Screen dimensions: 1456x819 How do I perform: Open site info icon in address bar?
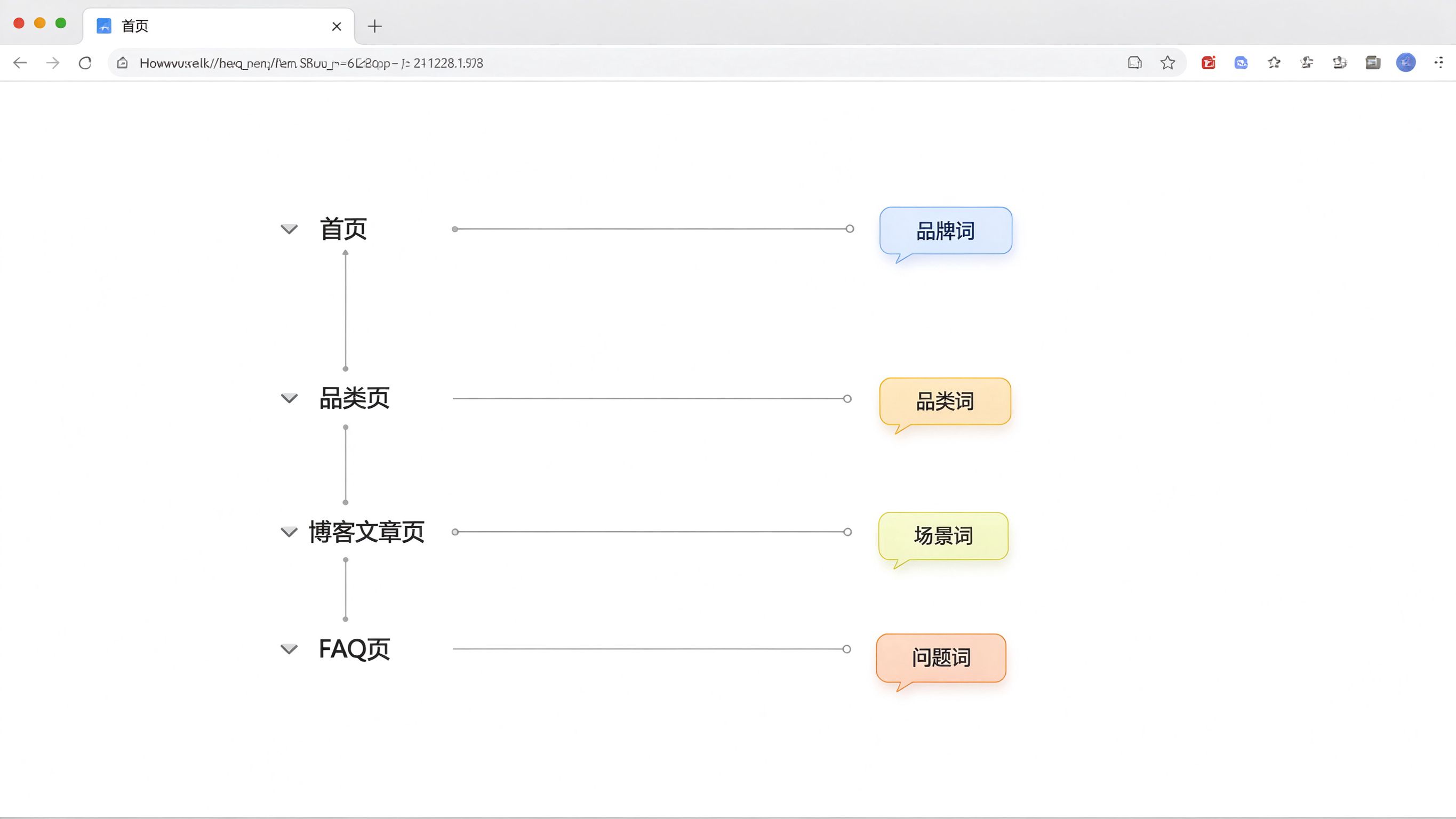tap(123, 63)
